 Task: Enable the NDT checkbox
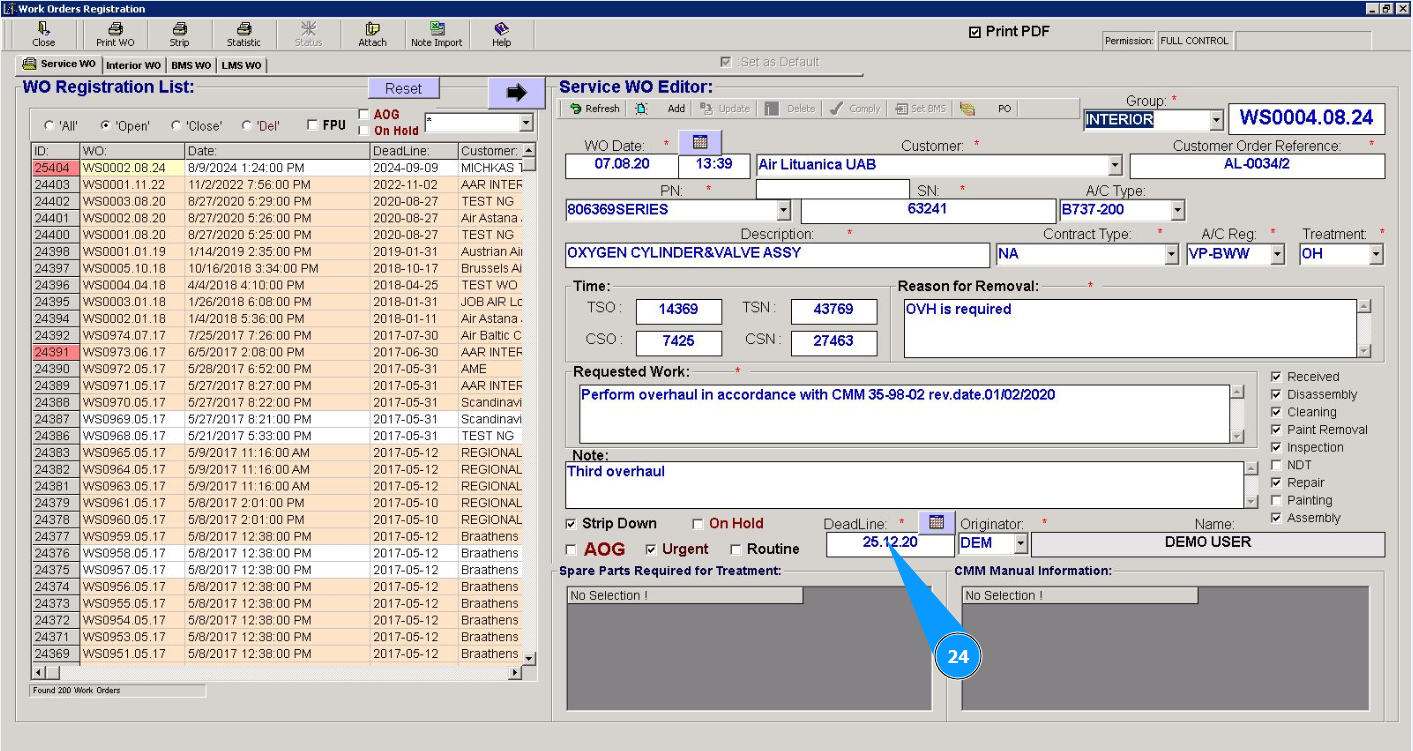[1276, 465]
